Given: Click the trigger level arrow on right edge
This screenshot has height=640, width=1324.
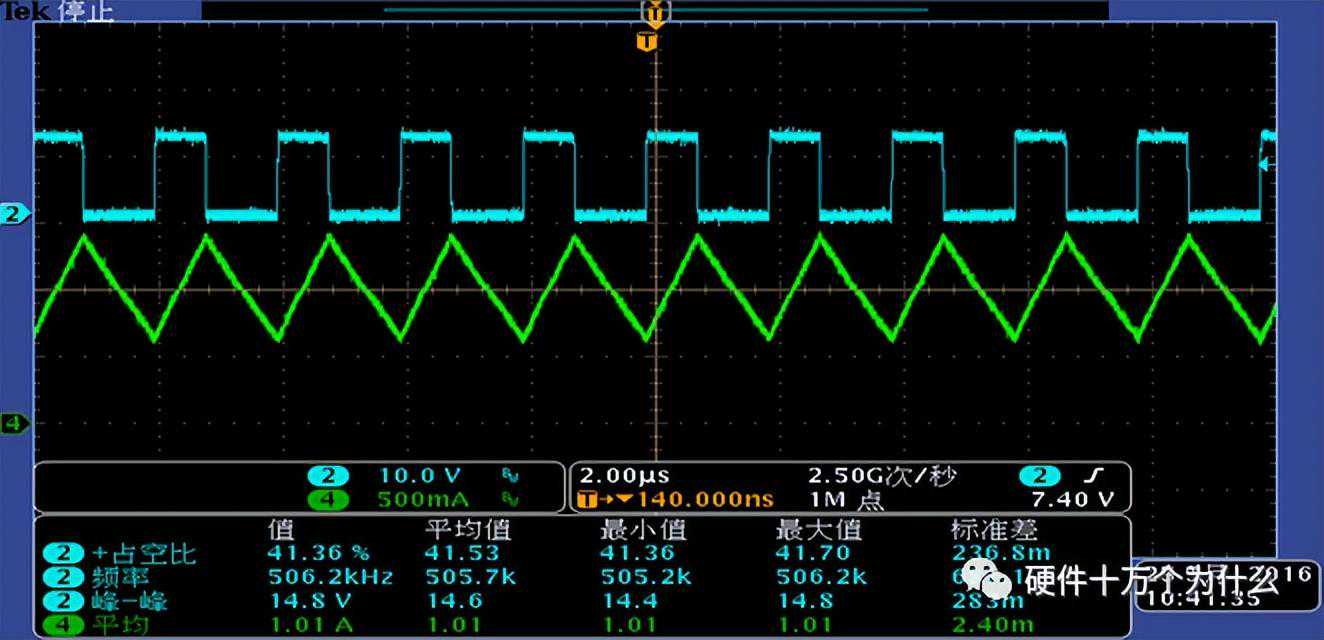Looking at the screenshot, I should coord(1267,165).
